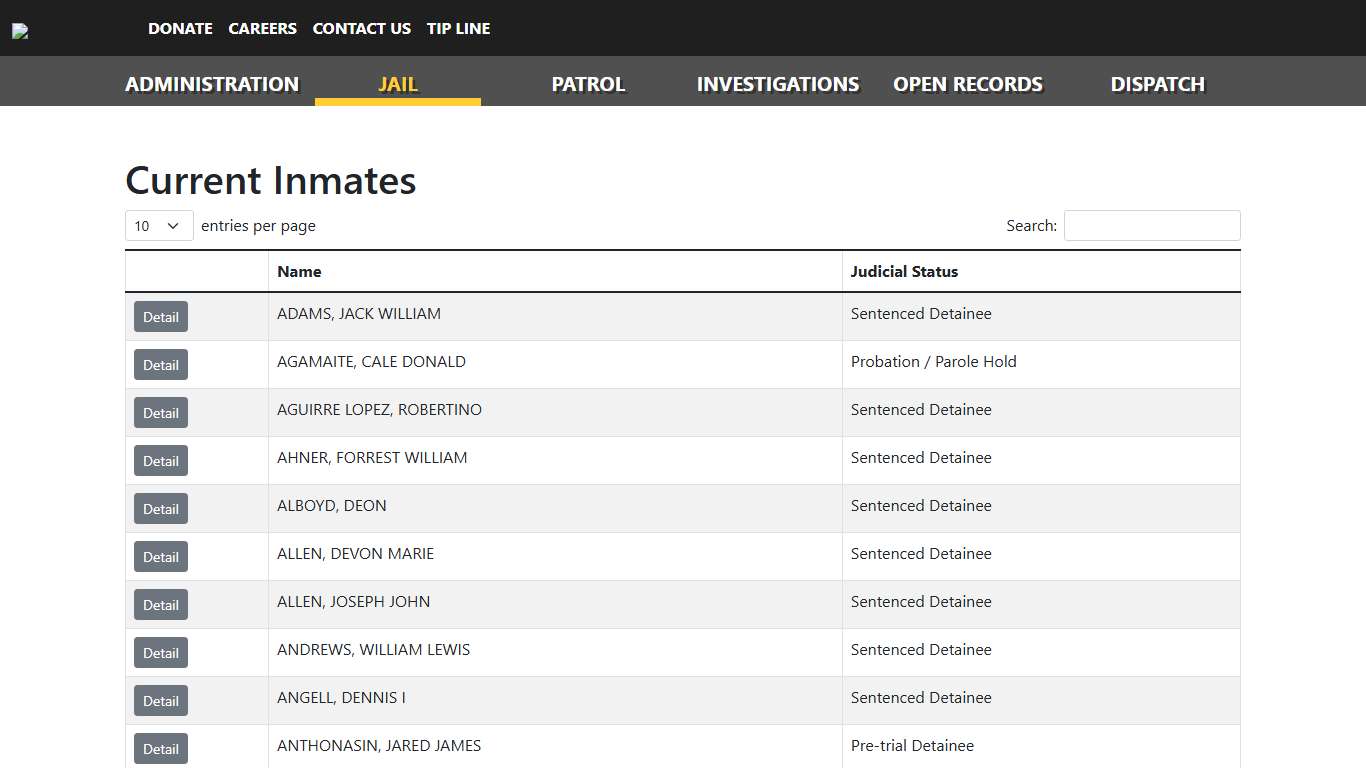Viewport: 1366px width, 768px height.
Task: Switch to the INVESTIGATIONS tab
Action: [x=777, y=84]
